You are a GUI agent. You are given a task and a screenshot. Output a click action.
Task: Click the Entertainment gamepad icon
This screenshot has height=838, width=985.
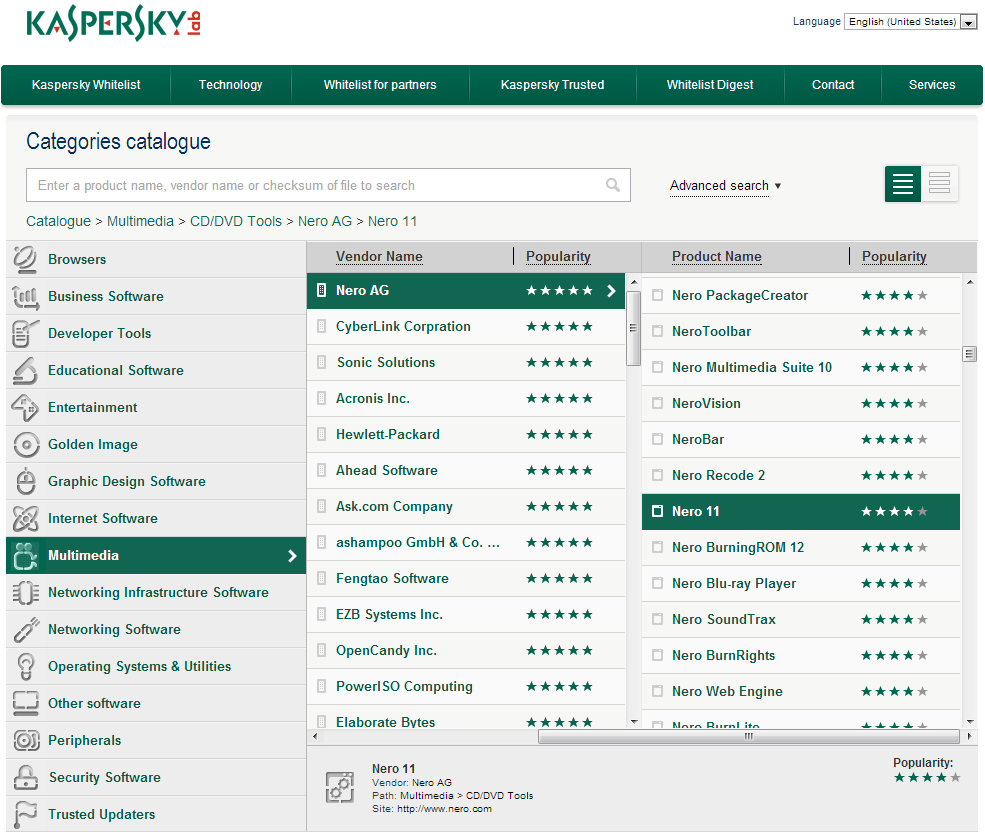(x=25, y=408)
